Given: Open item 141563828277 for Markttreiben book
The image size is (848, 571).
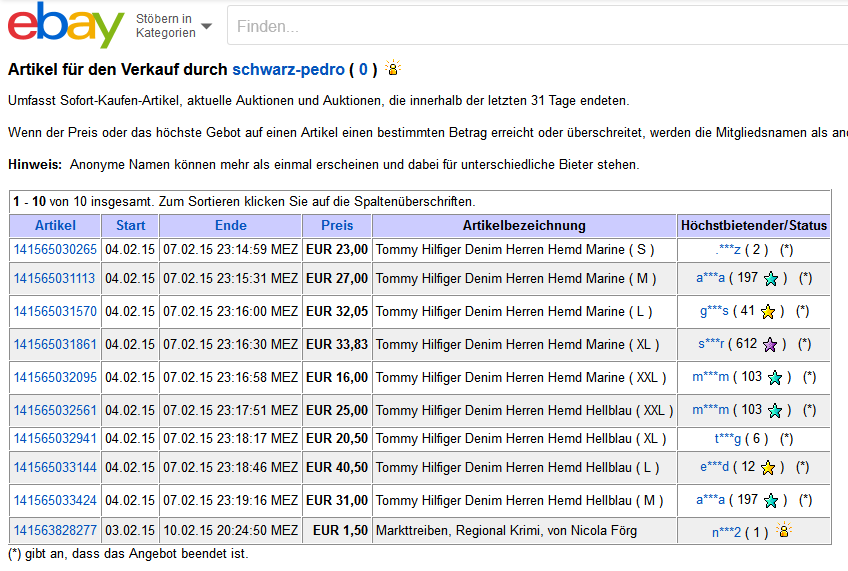Looking at the screenshot, I should click(55, 531).
